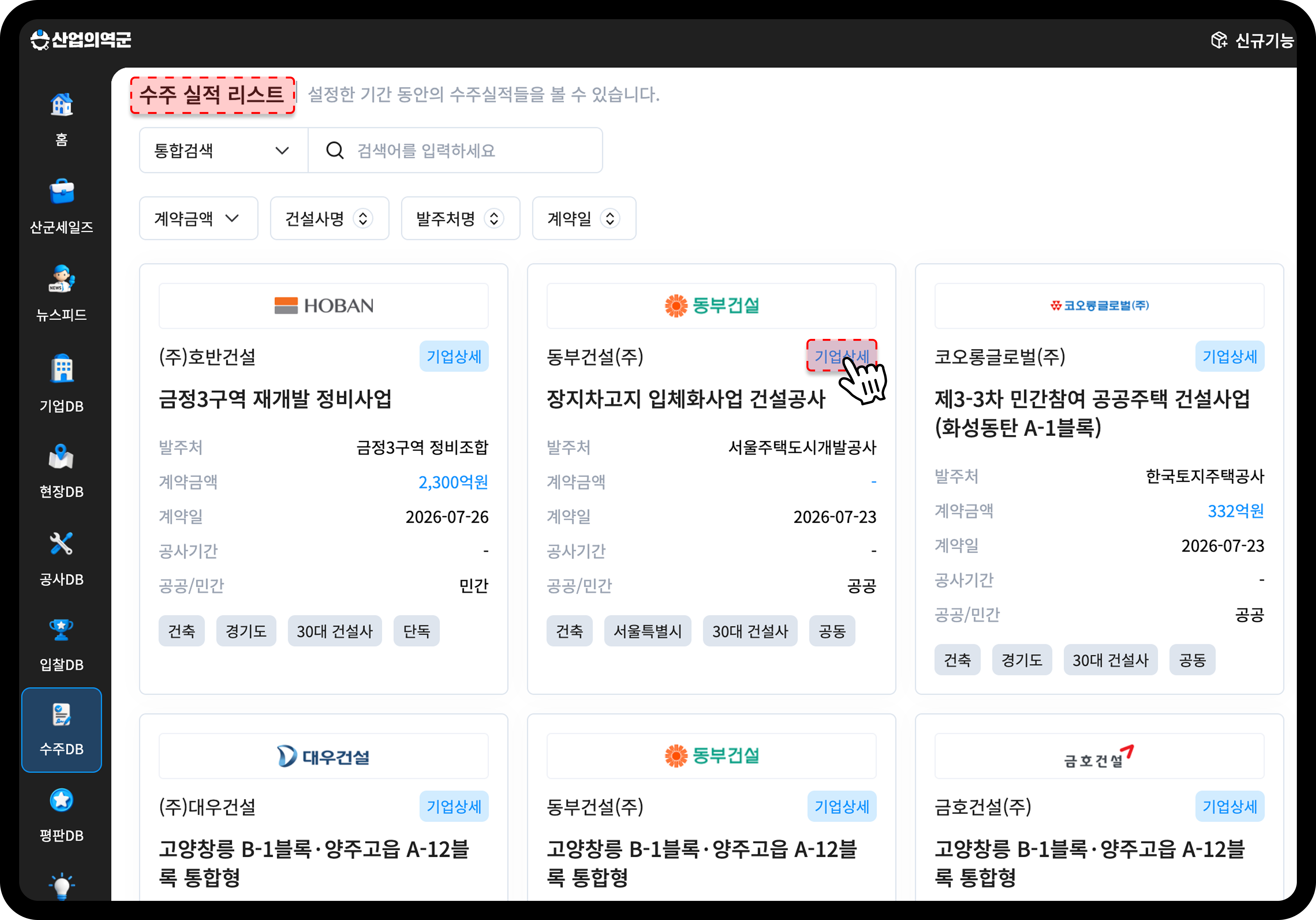Click the 코오롱글로벌 logo thumbnail
The height and width of the screenshot is (920, 1316).
point(1099,305)
